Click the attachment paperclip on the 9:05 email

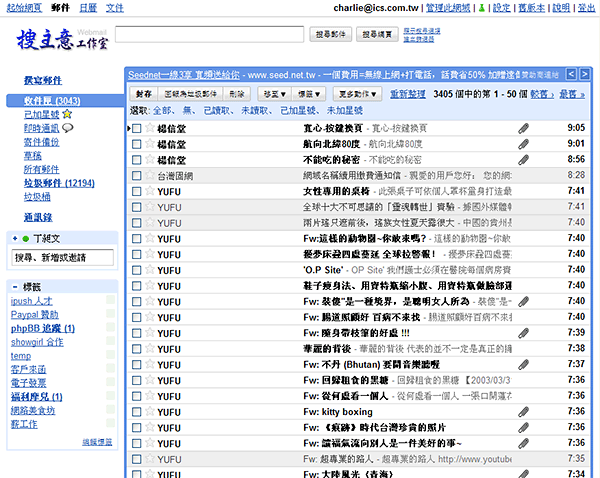(523, 128)
